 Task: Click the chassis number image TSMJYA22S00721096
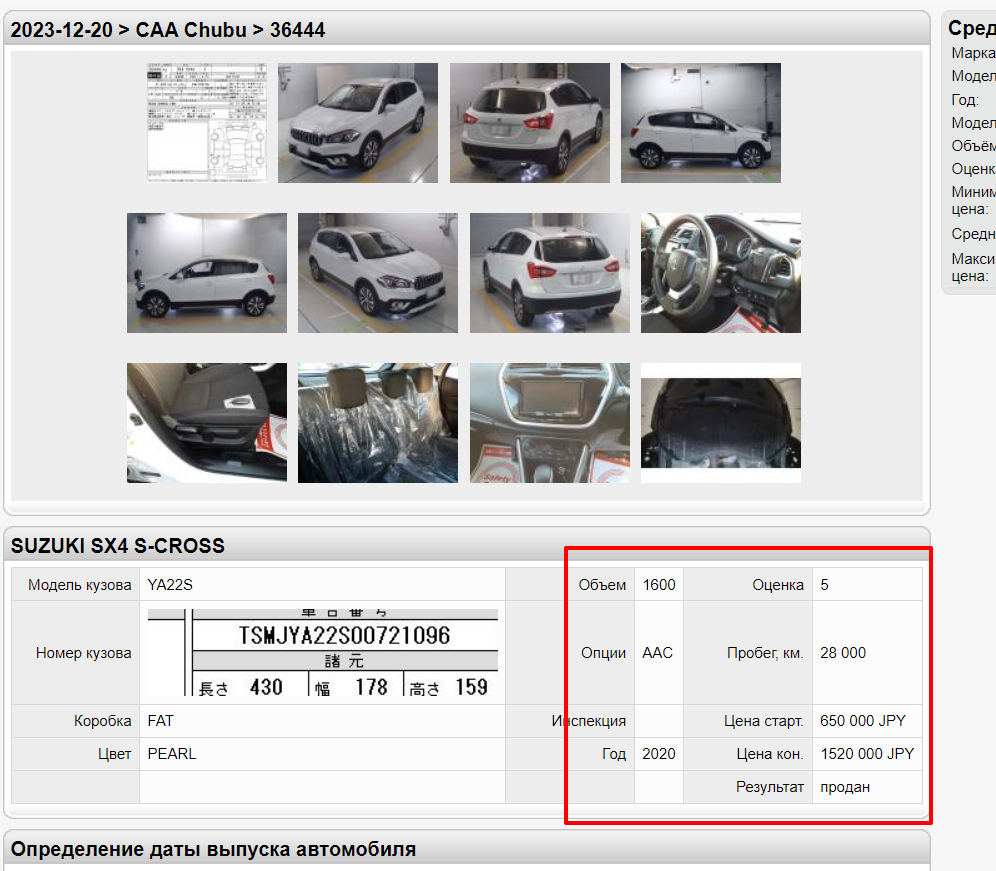click(x=323, y=652)
